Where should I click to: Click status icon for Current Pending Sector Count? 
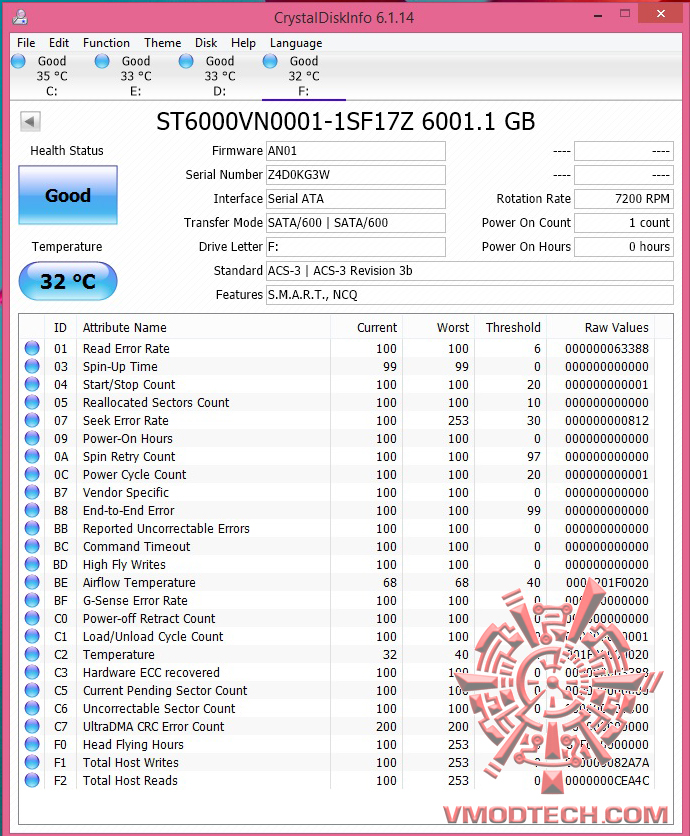pos(32,690)
